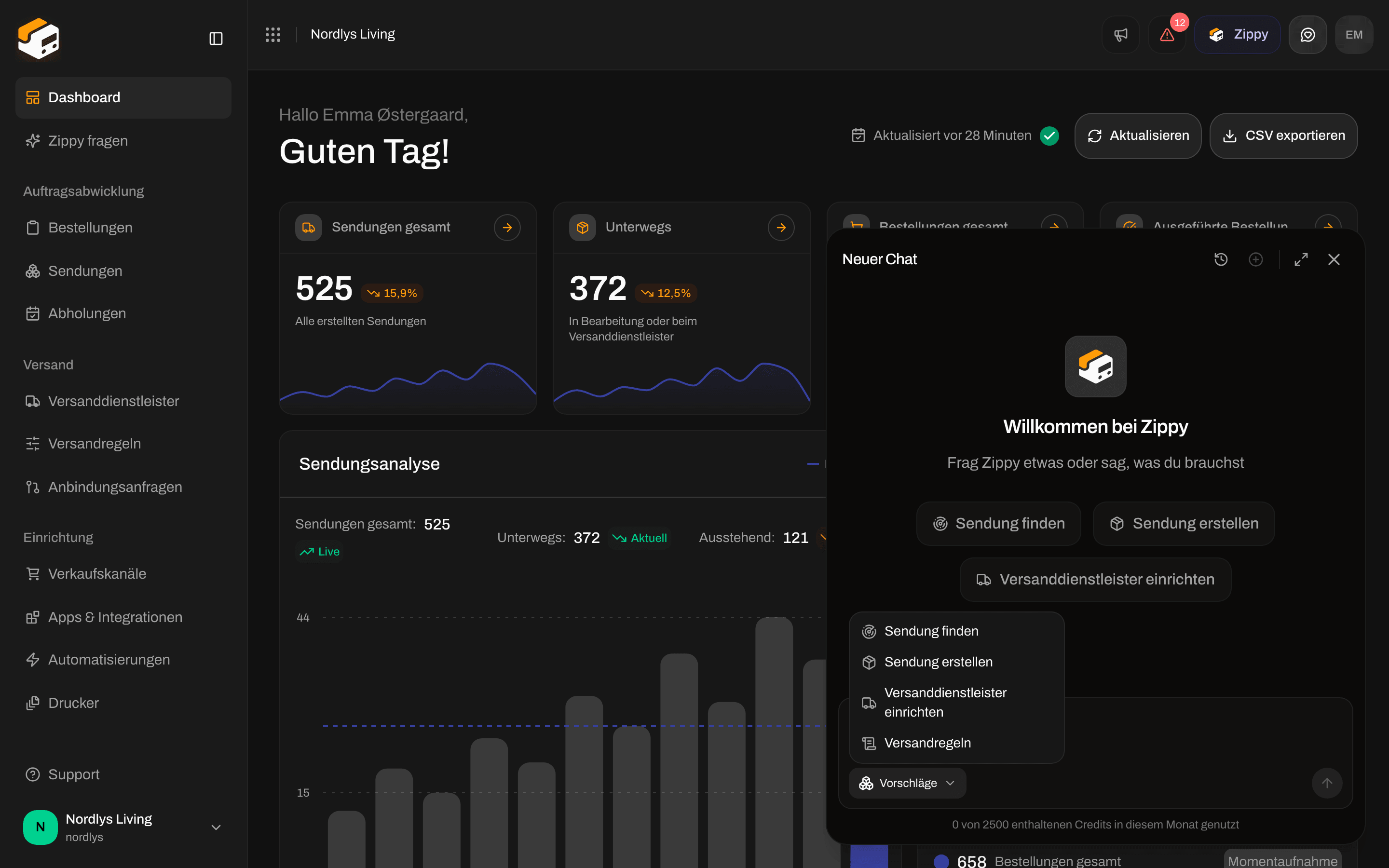The image size is (1389, 868).
Task: Open chat history in the Zippy panel
Action: [x=1221, y=259]
